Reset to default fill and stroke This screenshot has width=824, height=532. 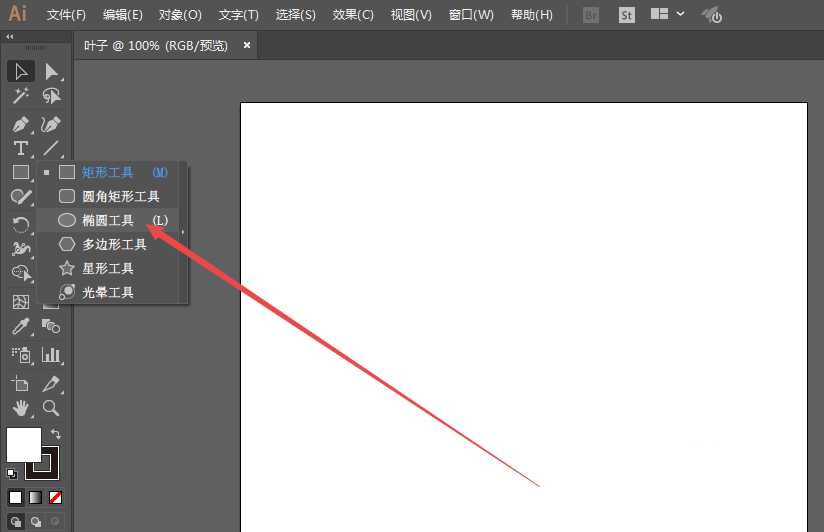(x=11, y=473)
